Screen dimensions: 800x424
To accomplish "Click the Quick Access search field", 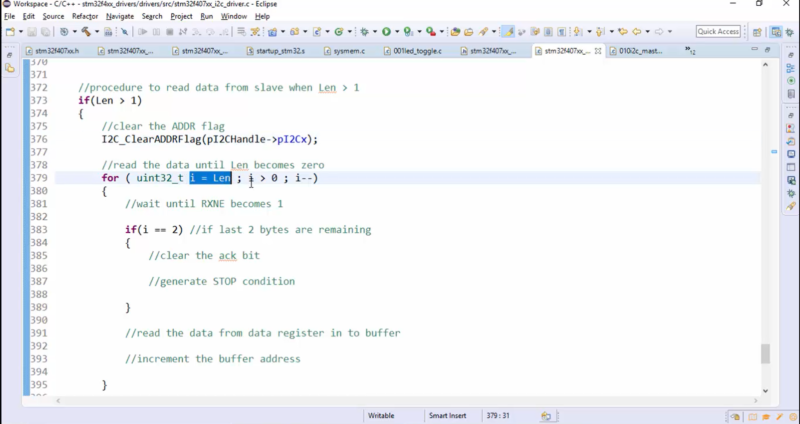I will 717,32.
